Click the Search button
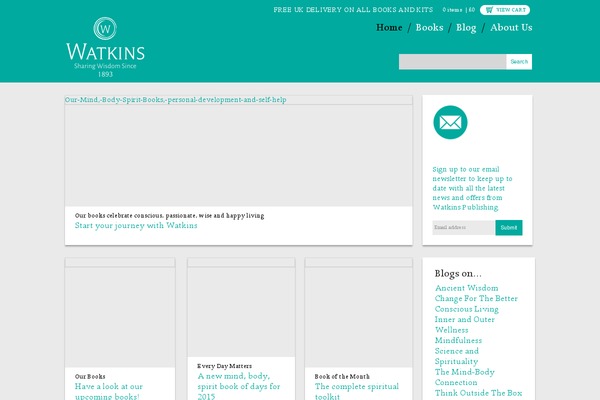 [x=519, y=62]
